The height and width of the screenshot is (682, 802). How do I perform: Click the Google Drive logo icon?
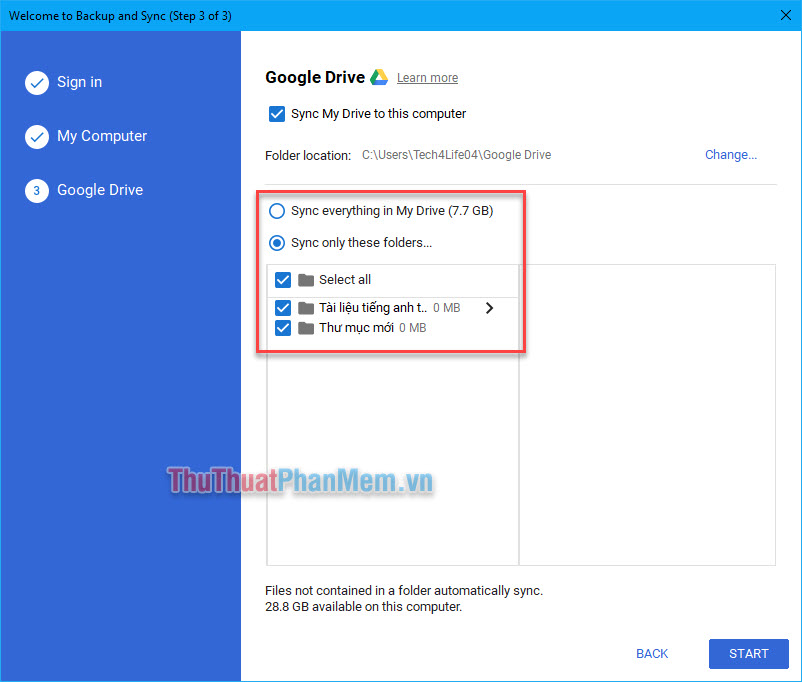coord(378,76)
